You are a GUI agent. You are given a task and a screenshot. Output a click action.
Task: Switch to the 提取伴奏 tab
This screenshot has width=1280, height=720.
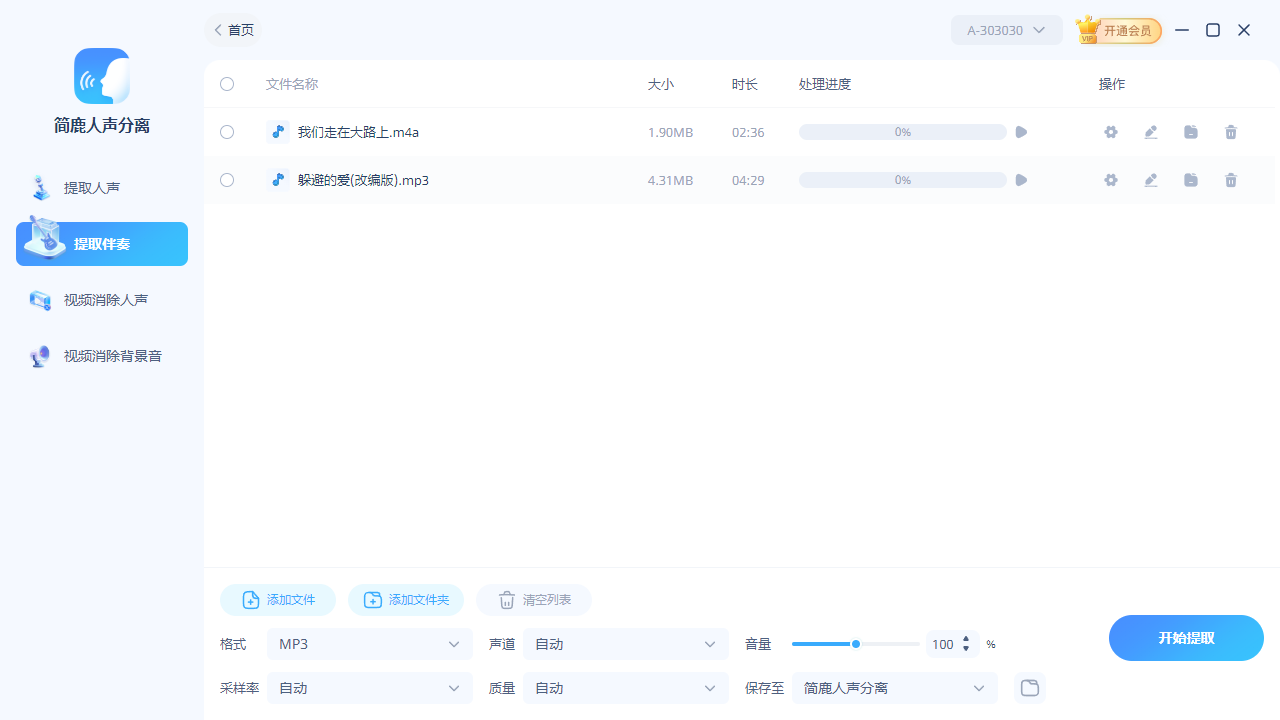tap(101, 243)
